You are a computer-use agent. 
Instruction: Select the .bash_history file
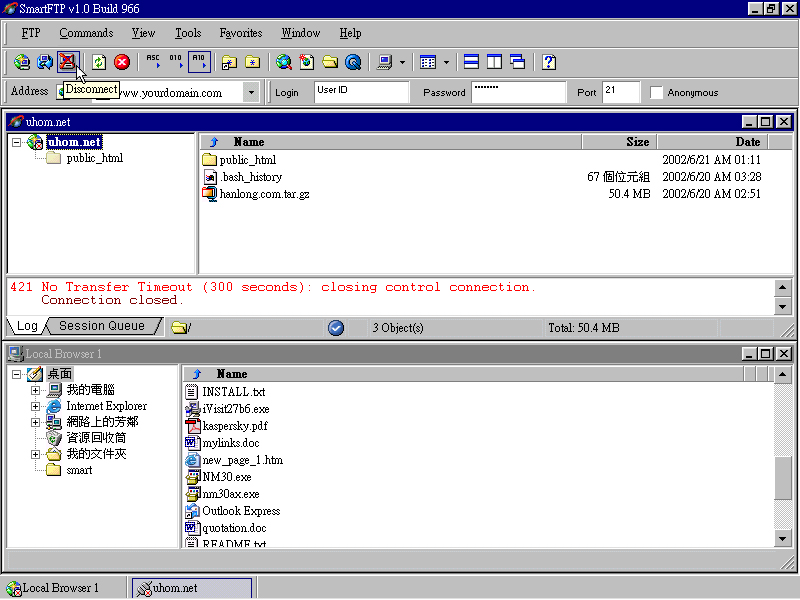251,177
